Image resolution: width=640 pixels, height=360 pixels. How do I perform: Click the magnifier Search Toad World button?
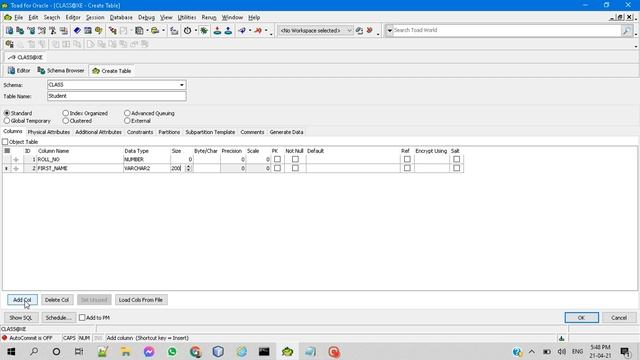pos(627,30)
